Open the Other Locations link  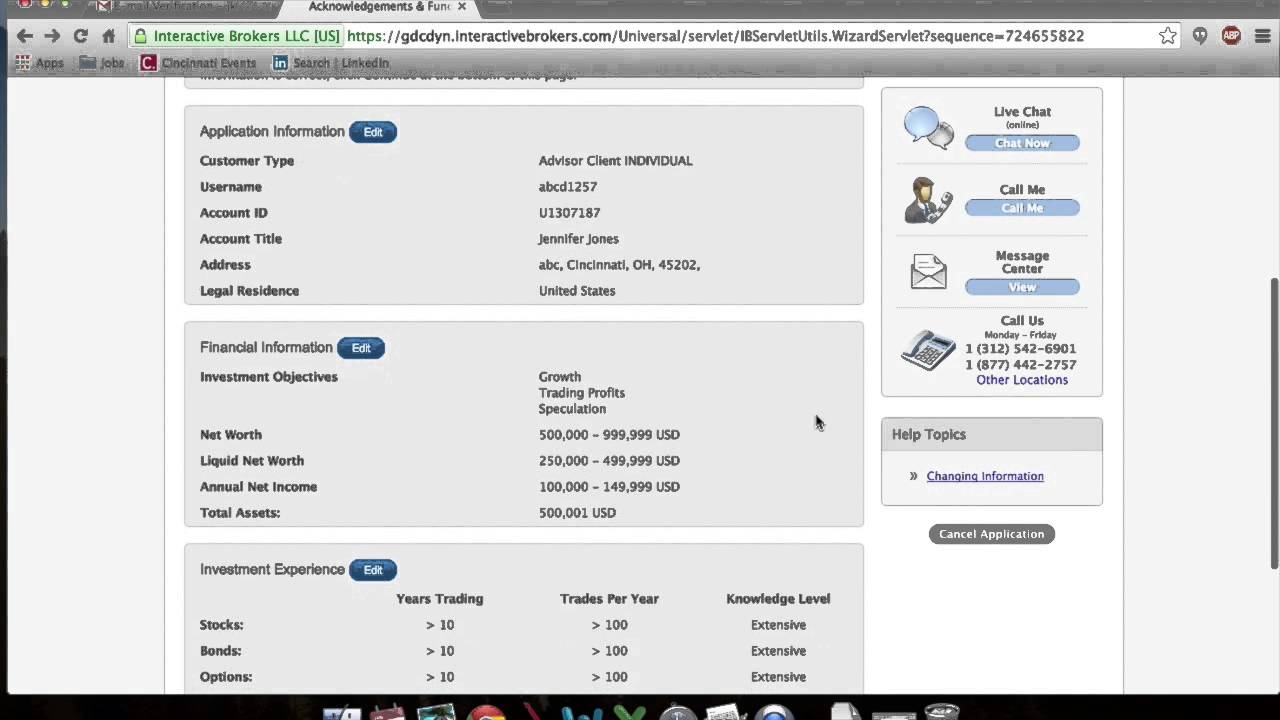[x=1022, y=380]
